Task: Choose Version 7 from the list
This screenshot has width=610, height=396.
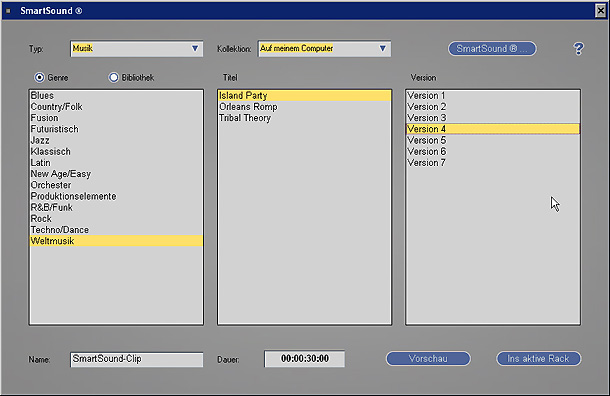Action: click(x=493, y=163)
